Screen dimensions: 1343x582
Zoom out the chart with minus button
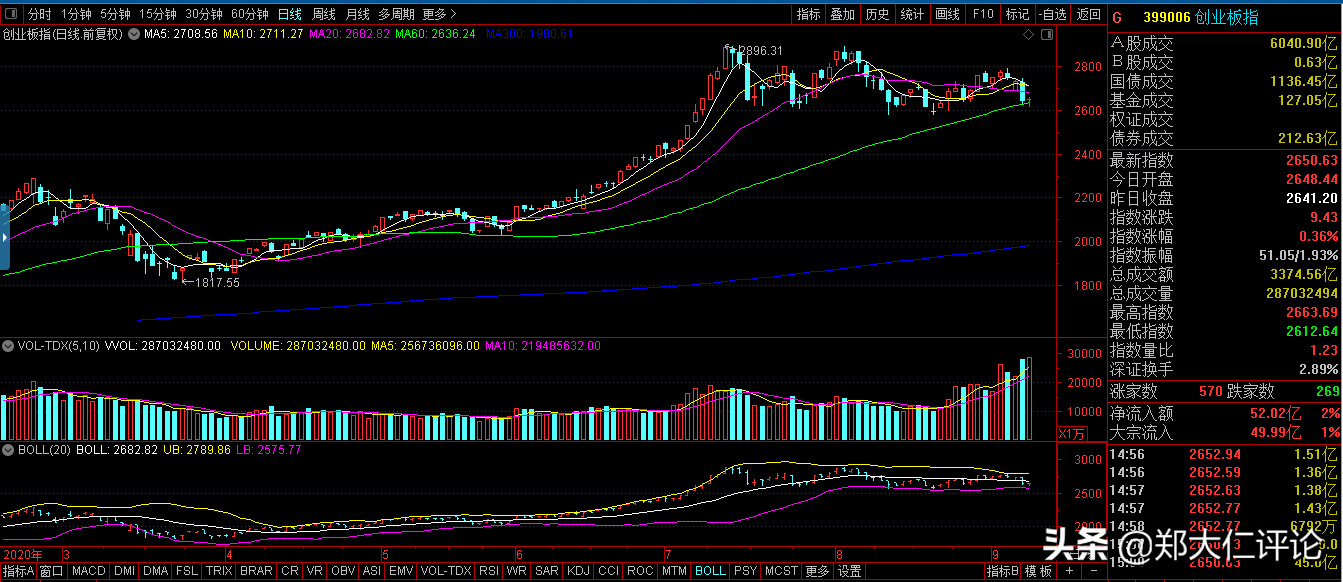[x=1092, y=571]
